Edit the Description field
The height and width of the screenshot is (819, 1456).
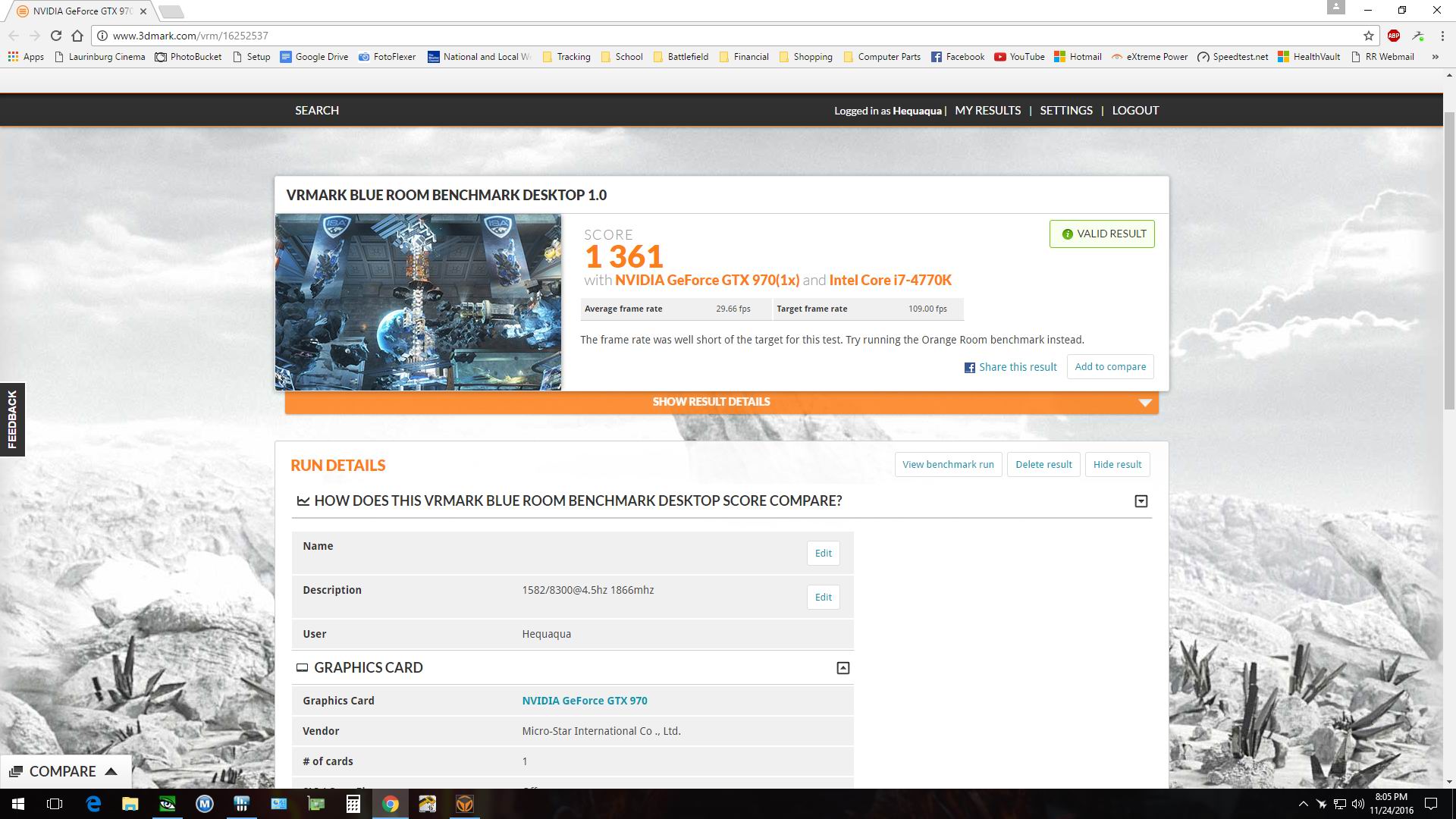tap(824, 598)
